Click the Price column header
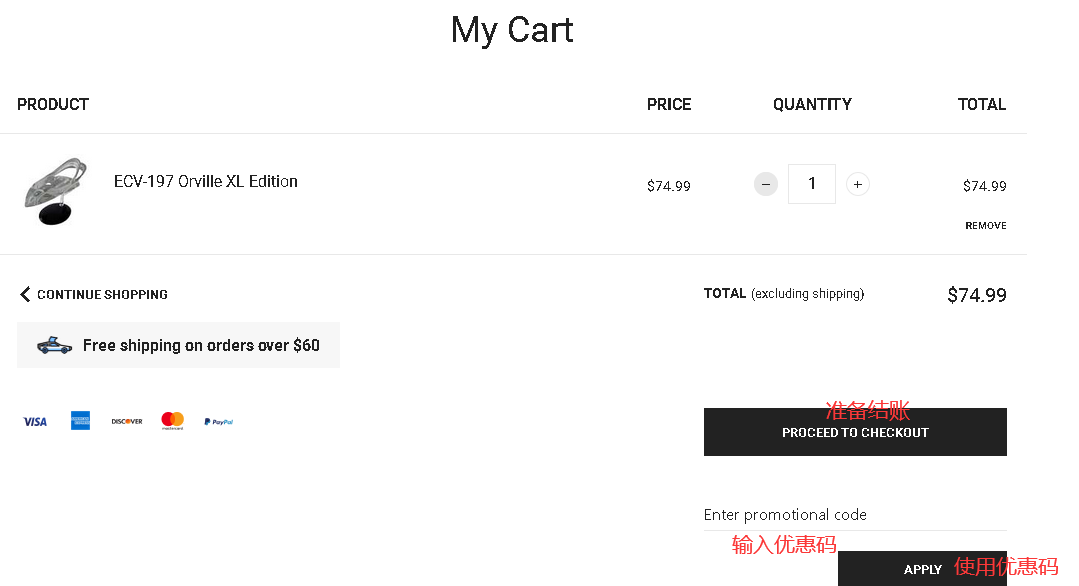Image resolution: width=1079 pixels, height=586 pixels. point(669,105)
